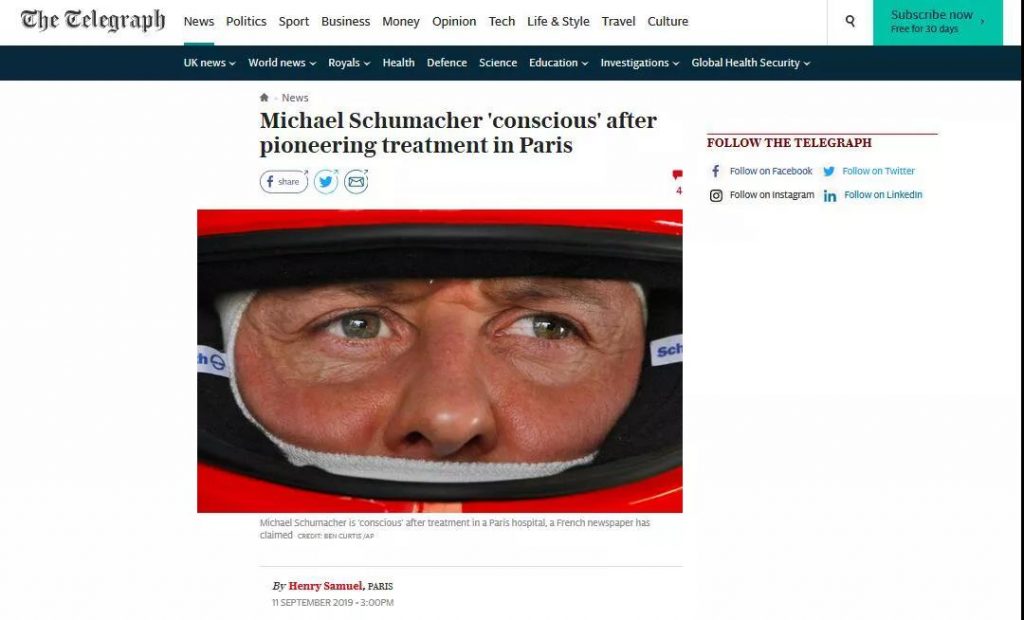Image resolution: width=1024 pixels, height=620 pixels.
Task: Go to the Culture section
Action: coord(667,22)
